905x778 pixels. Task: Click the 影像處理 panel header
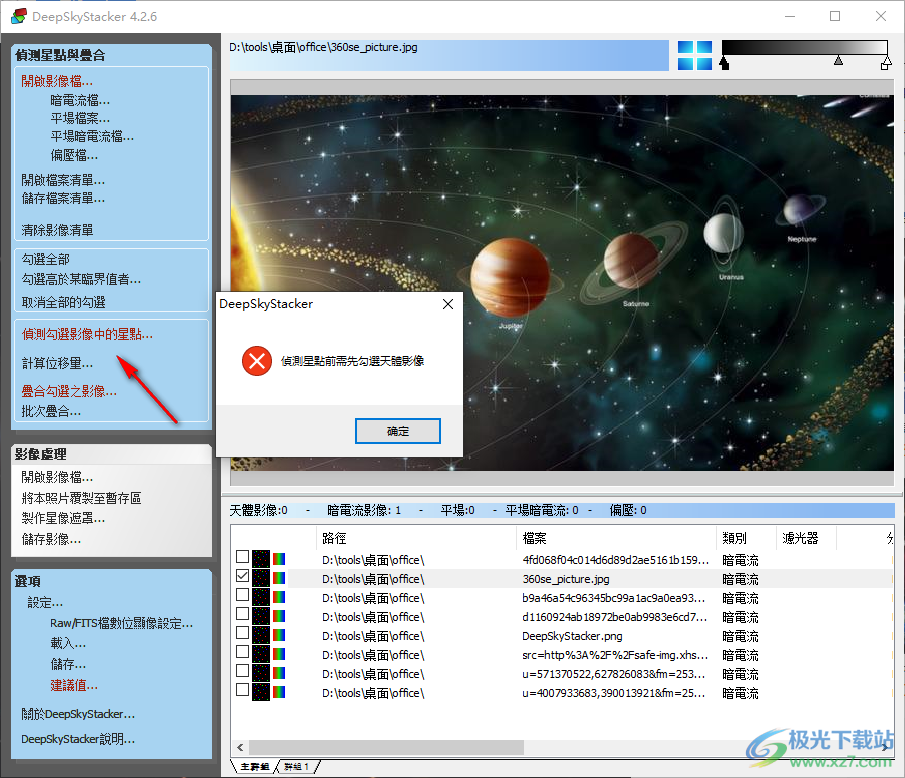[x=111, y=454]
